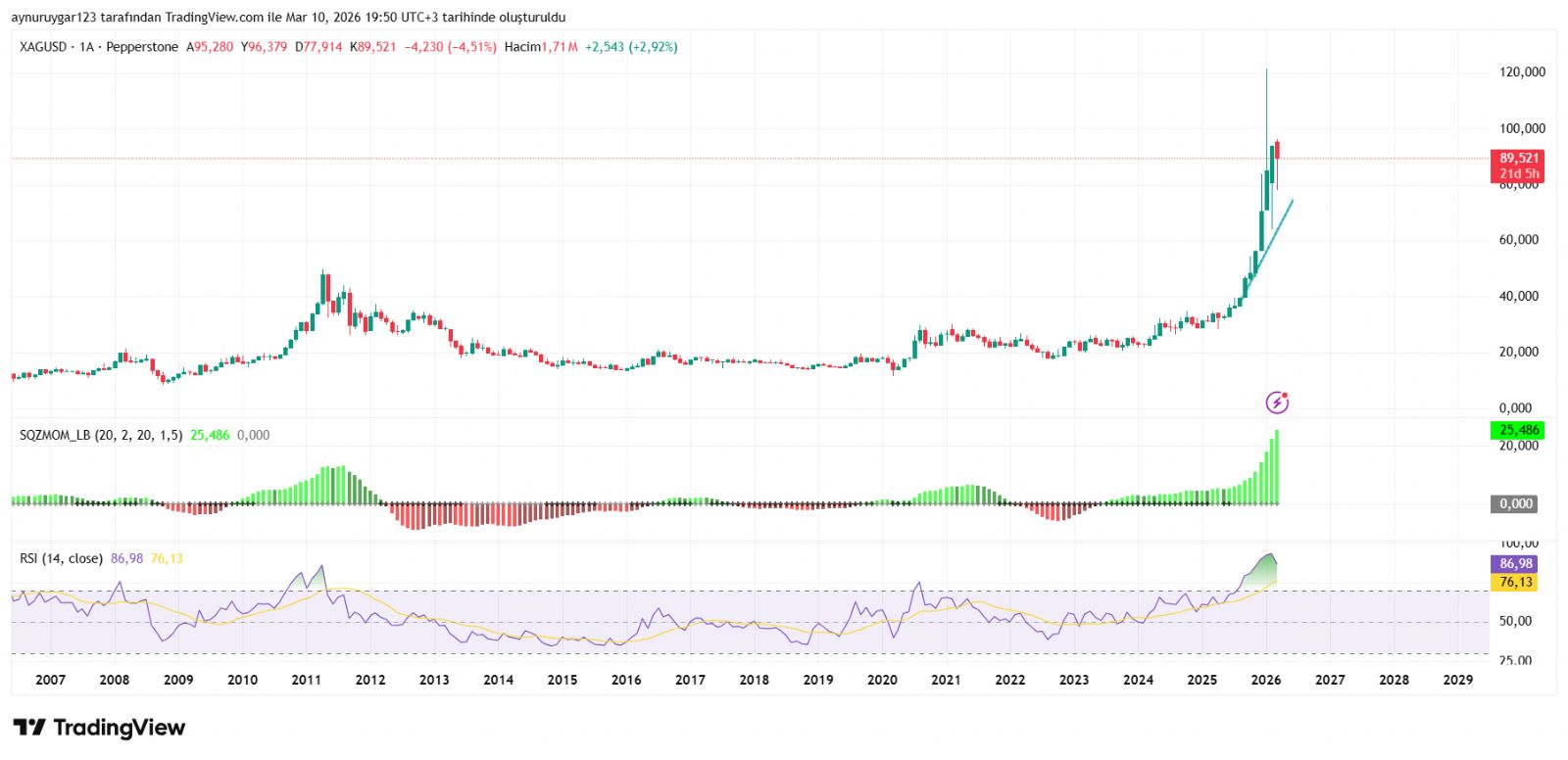This screenshot has width=1568, height=760.
Task: Click the Hacim volume label in header
Action: pyautogui.click(x=522, y=47)
